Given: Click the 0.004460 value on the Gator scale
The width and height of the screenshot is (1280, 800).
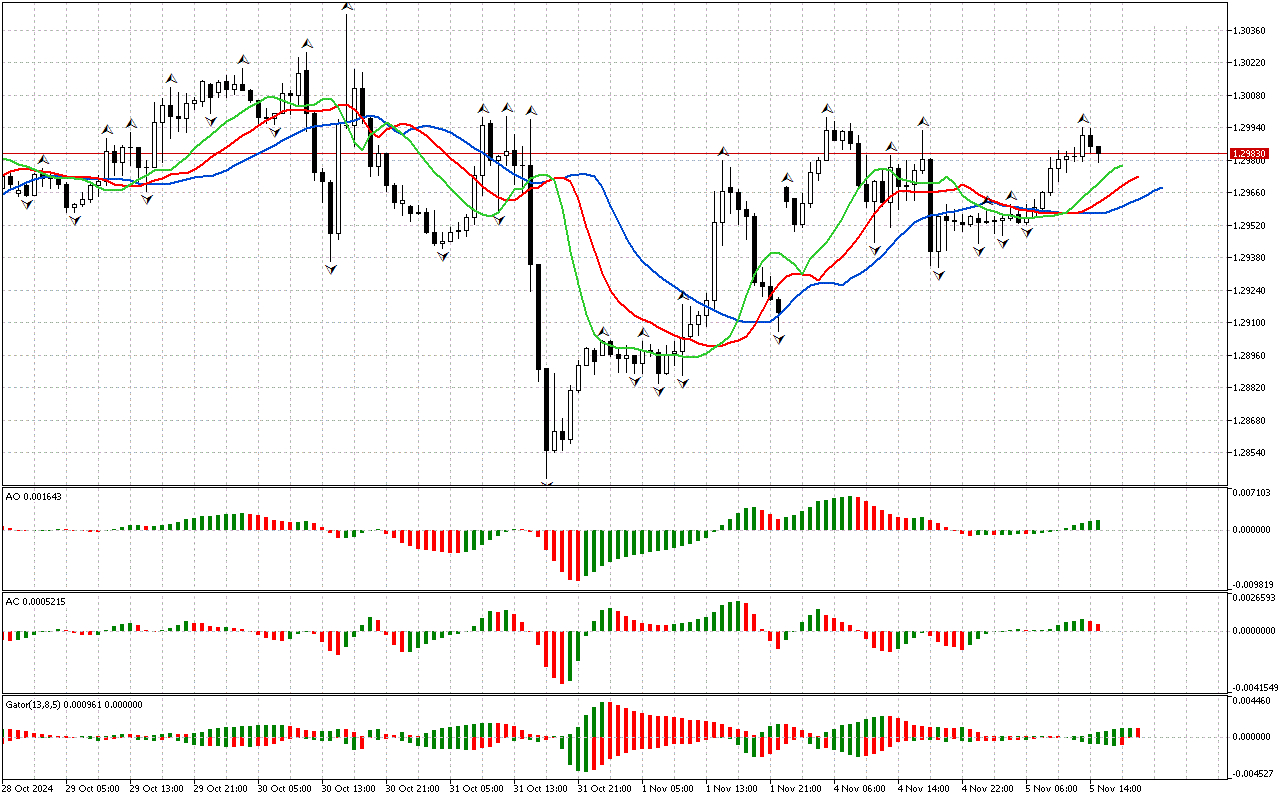Looking at the screenshot, I should pos(1253,701).
